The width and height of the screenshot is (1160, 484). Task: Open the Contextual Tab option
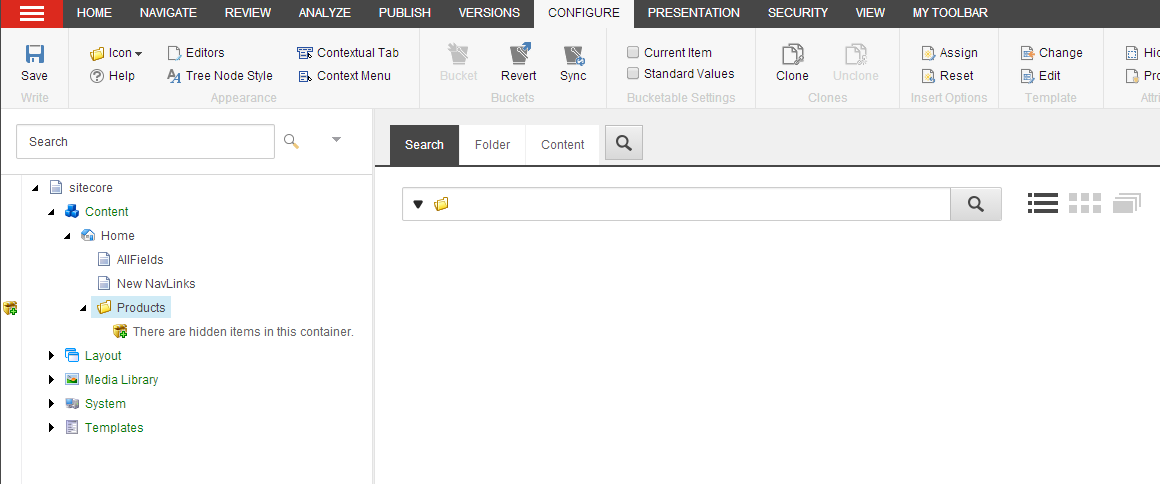click(348, 53)
